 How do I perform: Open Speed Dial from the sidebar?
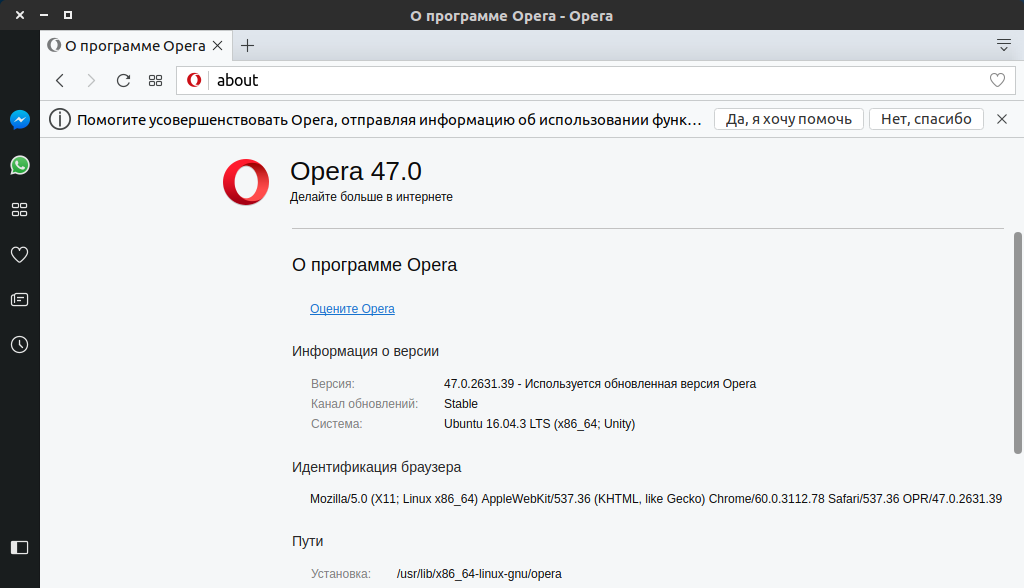(x=20, y=210)
